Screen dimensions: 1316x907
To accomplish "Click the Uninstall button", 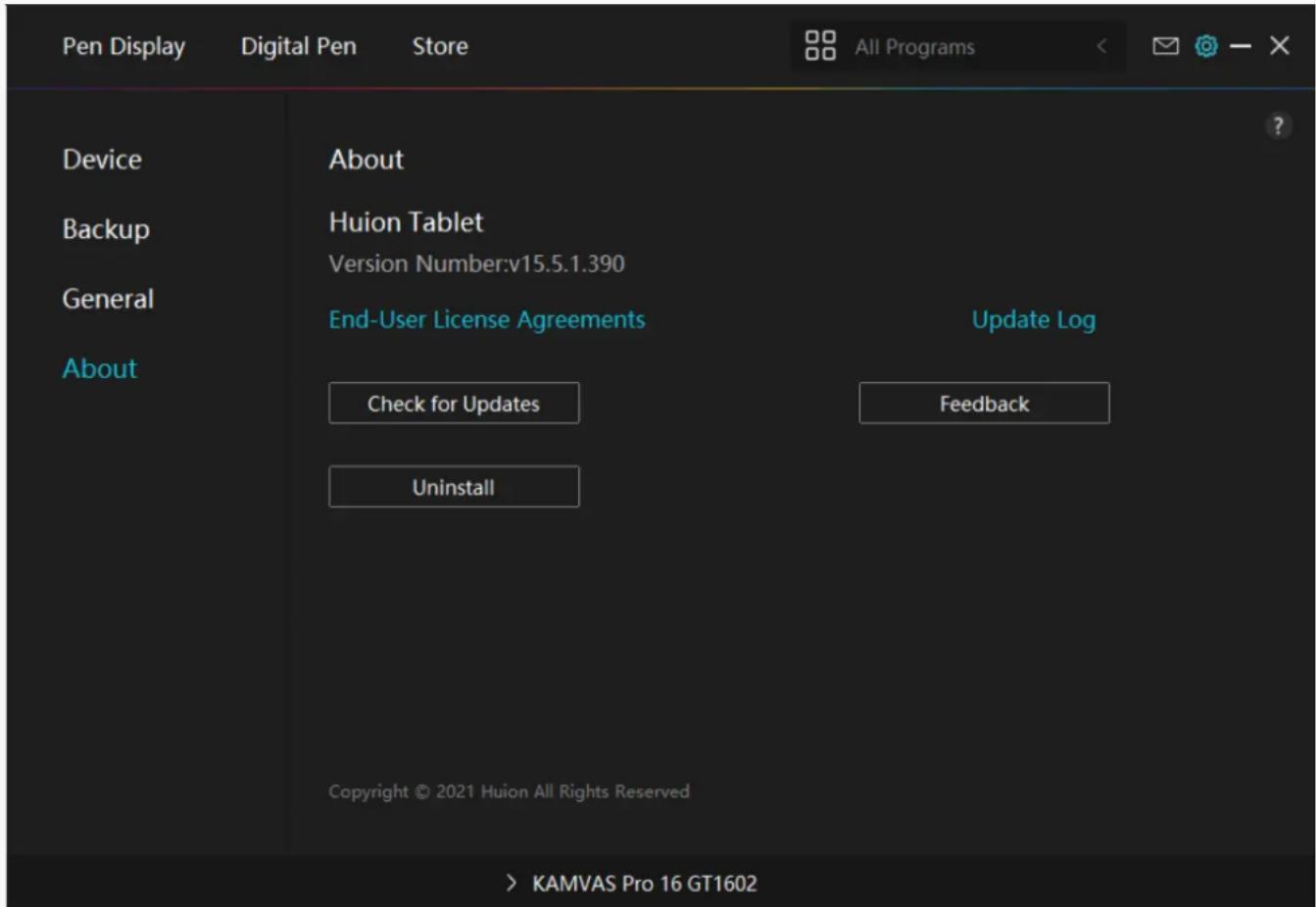I will point(454,487).
